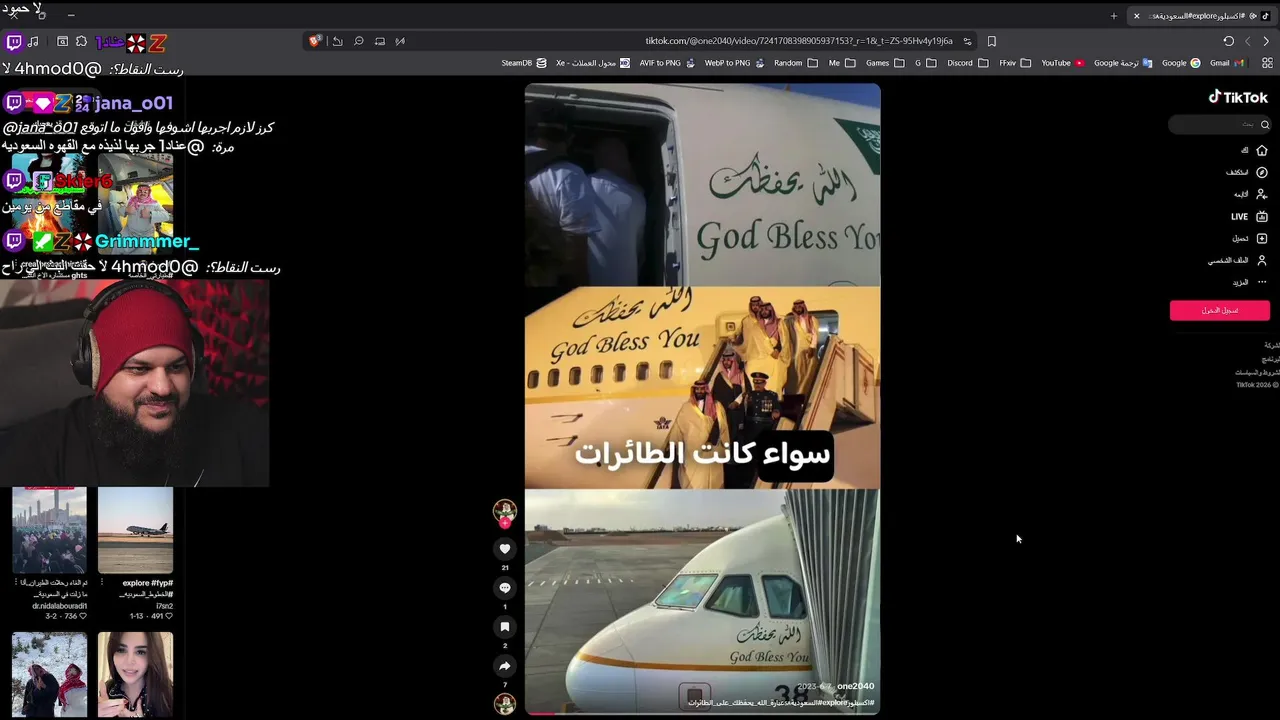Open the YouTube bookmark
Image resolution: width=1280 pixels, height=720 pixels.
pyautogui.click(x=1062, y=63)
